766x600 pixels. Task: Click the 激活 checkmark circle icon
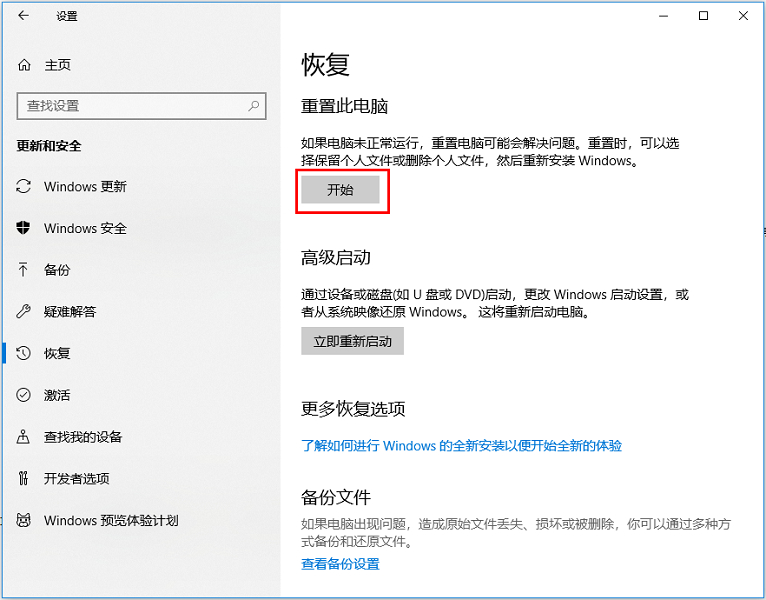[x=24, y=395]
